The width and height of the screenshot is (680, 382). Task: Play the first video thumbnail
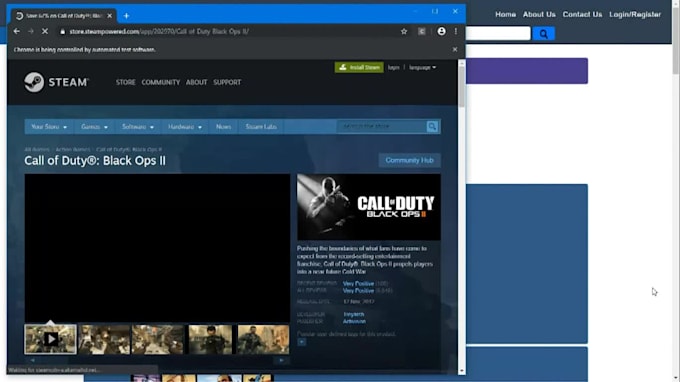tap(50, 339)
